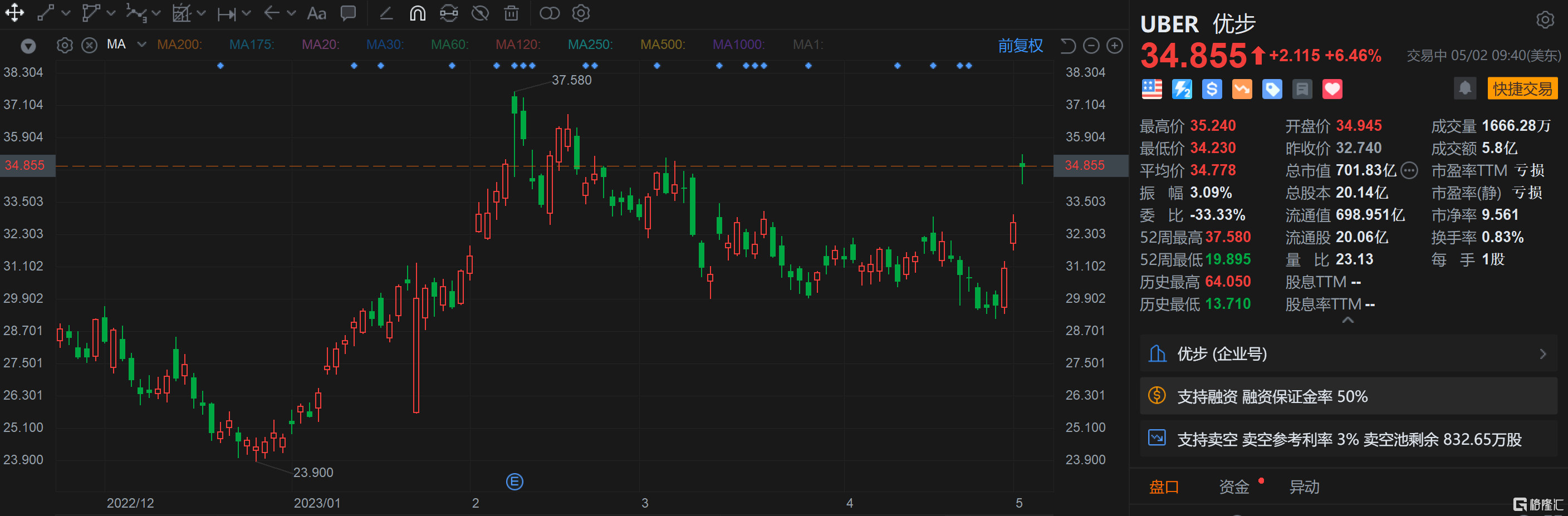
Task: Select the polygon shape drawing tool
Action: pyautogui.click(x=91, y=13)
